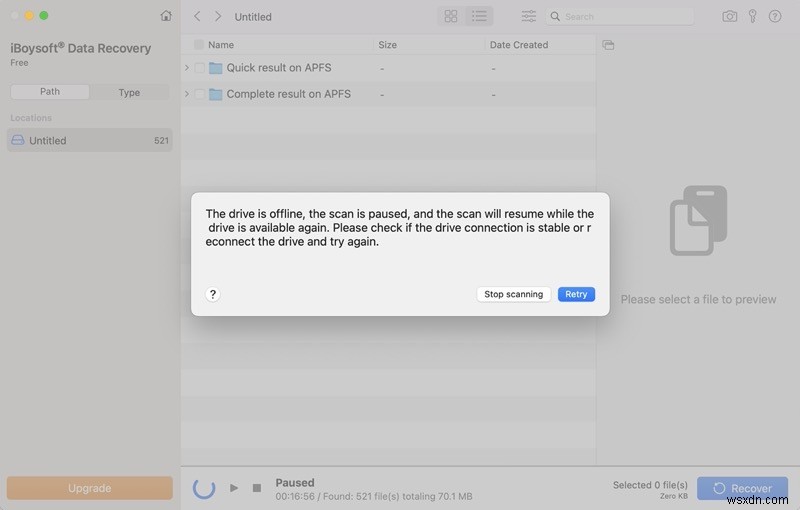Viewport: 800px width, 510px height.
Task: Sort by the Name column header
Action: 221,45
